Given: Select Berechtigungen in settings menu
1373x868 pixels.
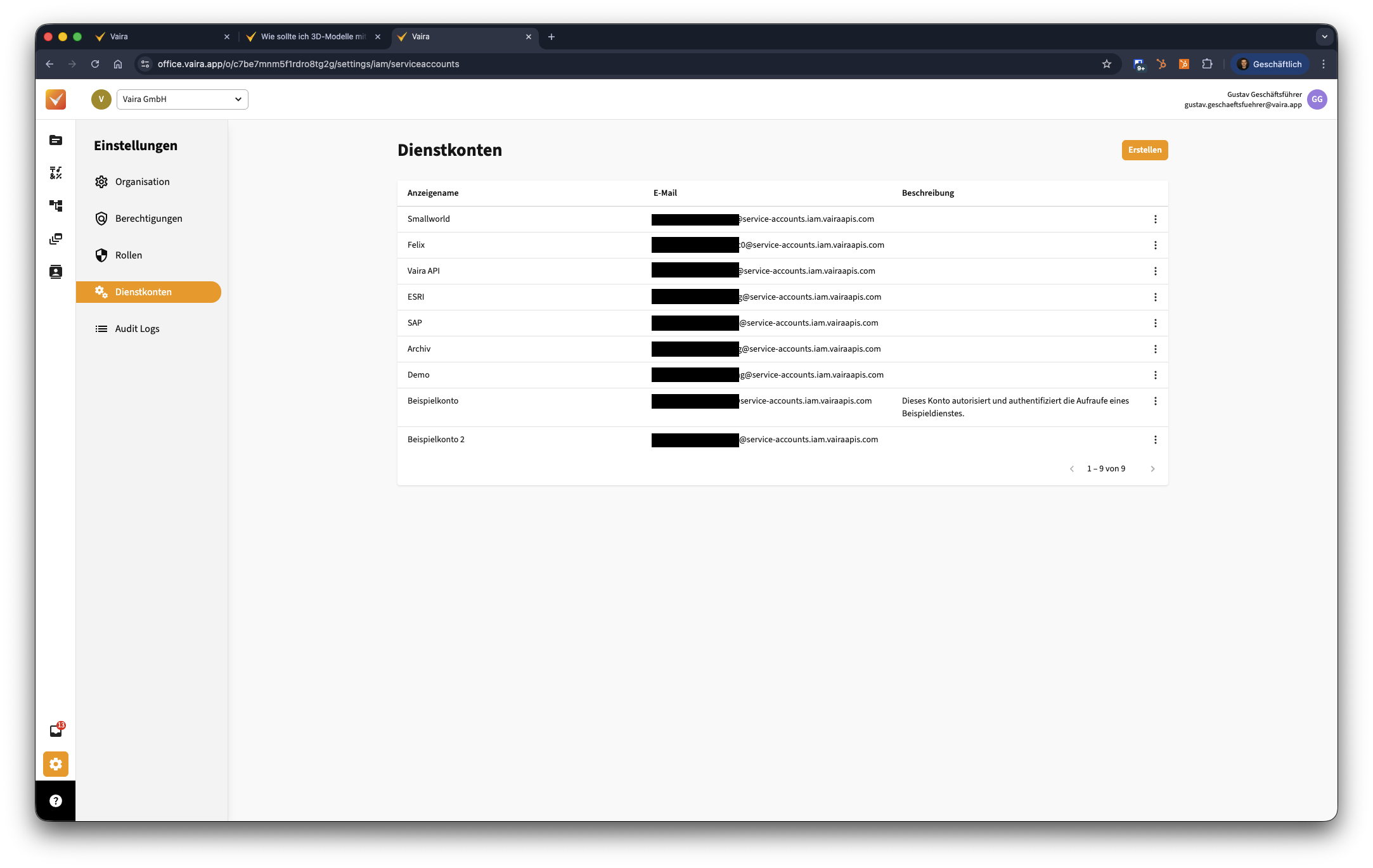Looking at the screenshot, I should (148, 219).
